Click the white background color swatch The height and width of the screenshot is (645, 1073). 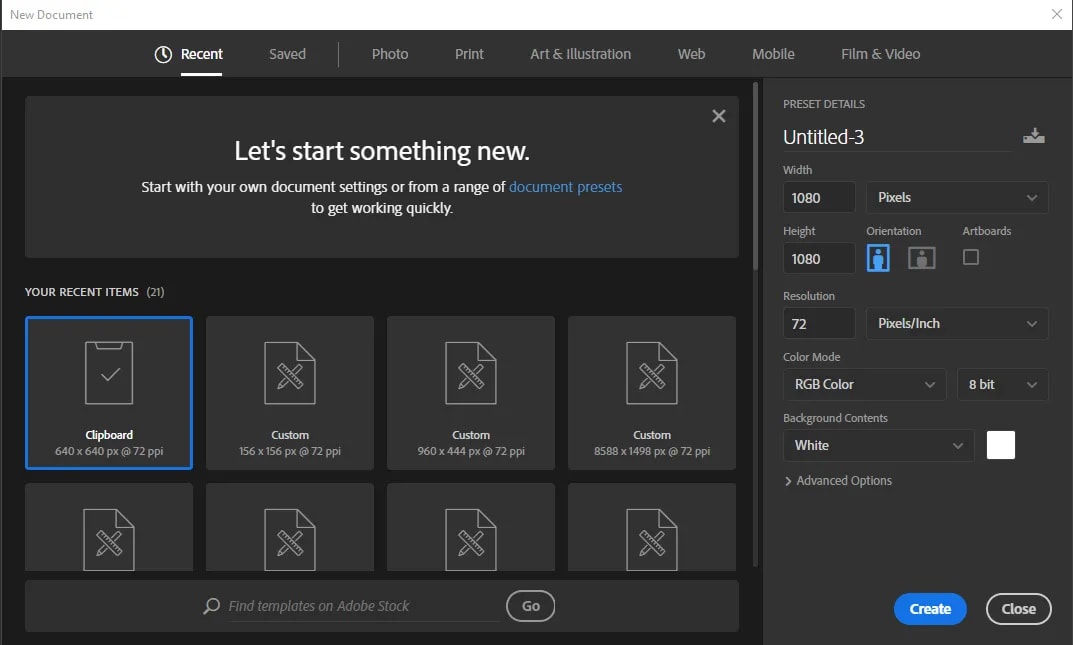[x=1000, y=445]
